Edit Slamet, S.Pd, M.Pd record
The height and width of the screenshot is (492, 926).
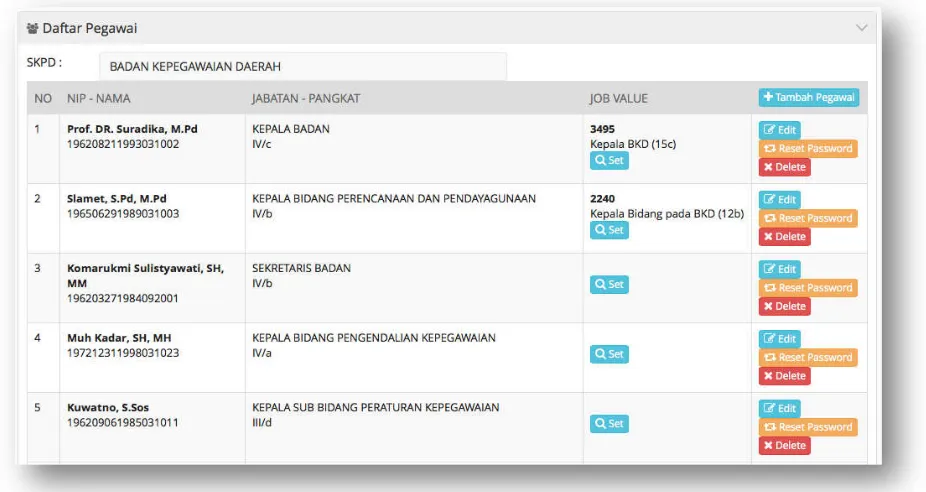[x=780, y=200]
